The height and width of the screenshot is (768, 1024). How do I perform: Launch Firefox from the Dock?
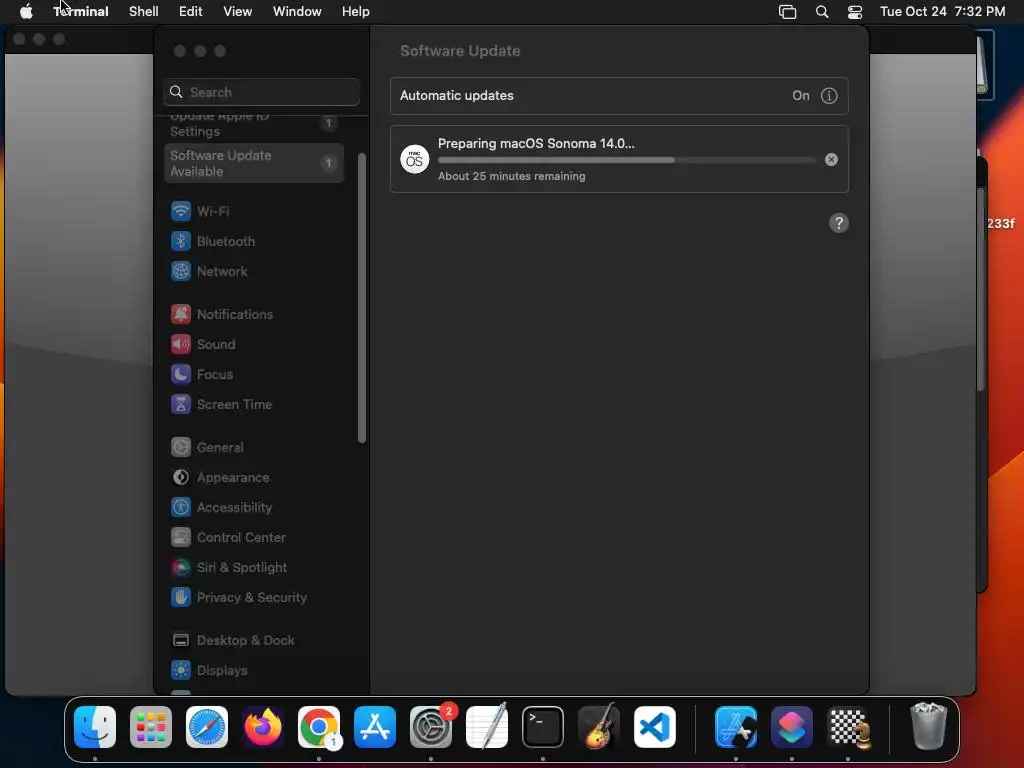(263, 727)
